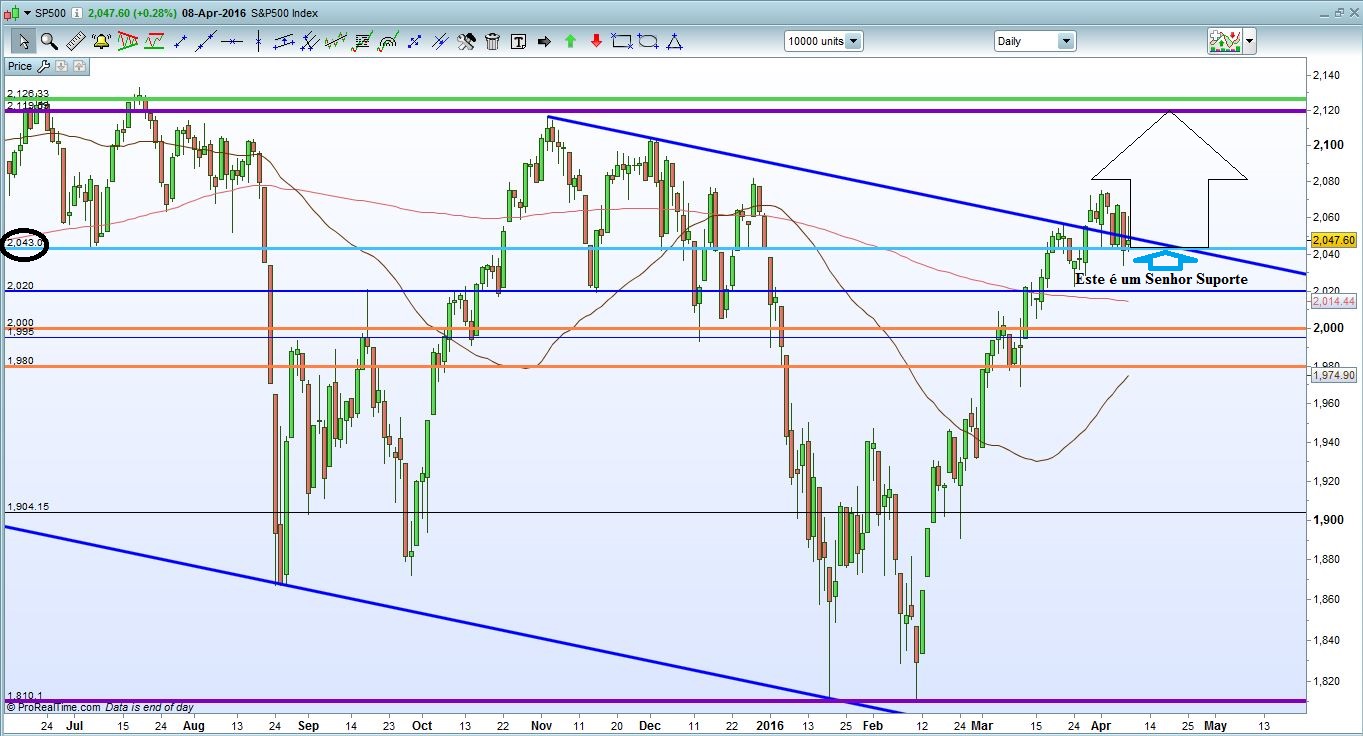1363x736 pixels.
Task: Select the parallel channel drawing tool
Action: click(x=284, y=41)
